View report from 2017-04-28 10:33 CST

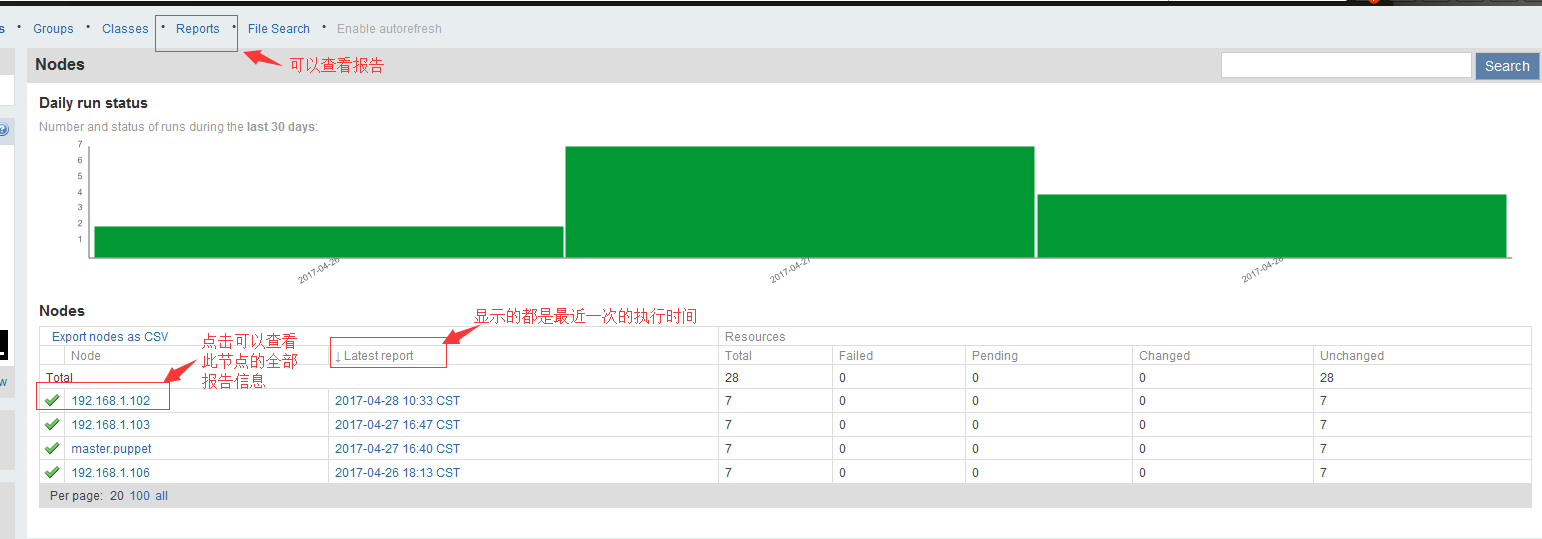397,401
